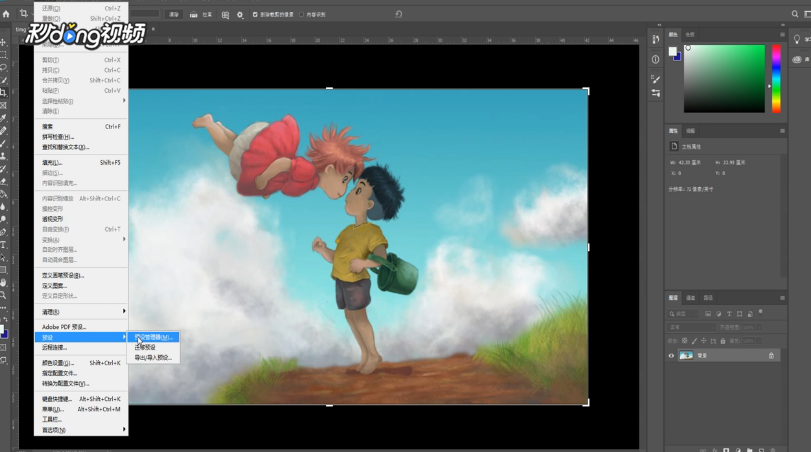This screenshot has height=452, width=811.
Task: Click the 清除 button in options bar
Action: click(x=174, y=14)
